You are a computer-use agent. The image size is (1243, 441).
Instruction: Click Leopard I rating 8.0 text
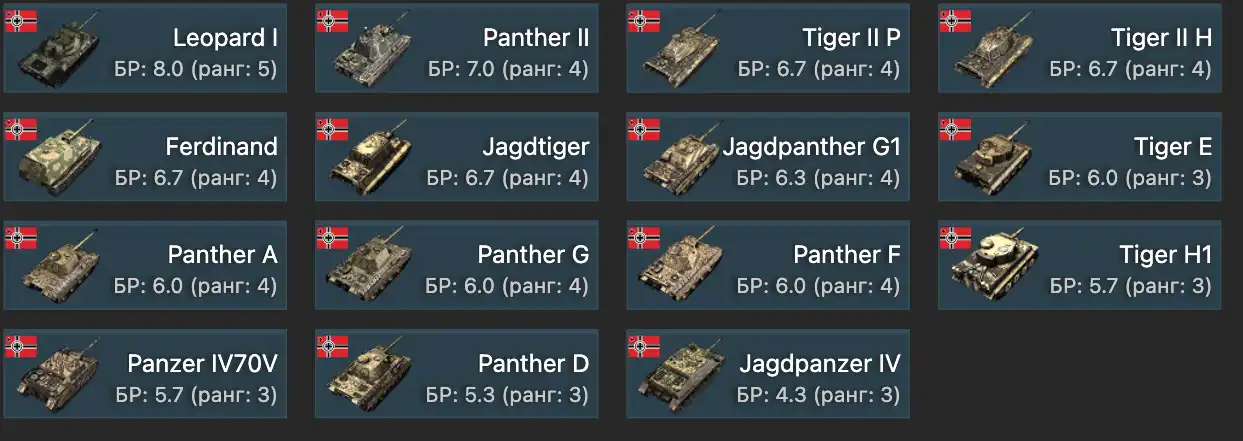point(196,70)
